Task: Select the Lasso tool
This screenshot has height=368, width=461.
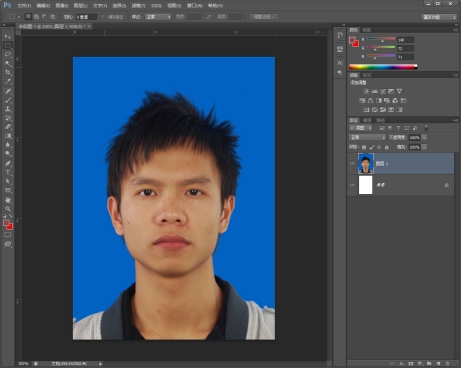Action: pos(8,54)
